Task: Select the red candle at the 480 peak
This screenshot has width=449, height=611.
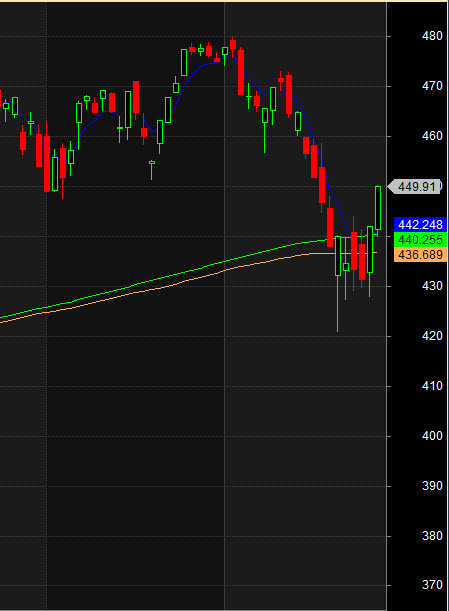Action: [x=233, y=44]
